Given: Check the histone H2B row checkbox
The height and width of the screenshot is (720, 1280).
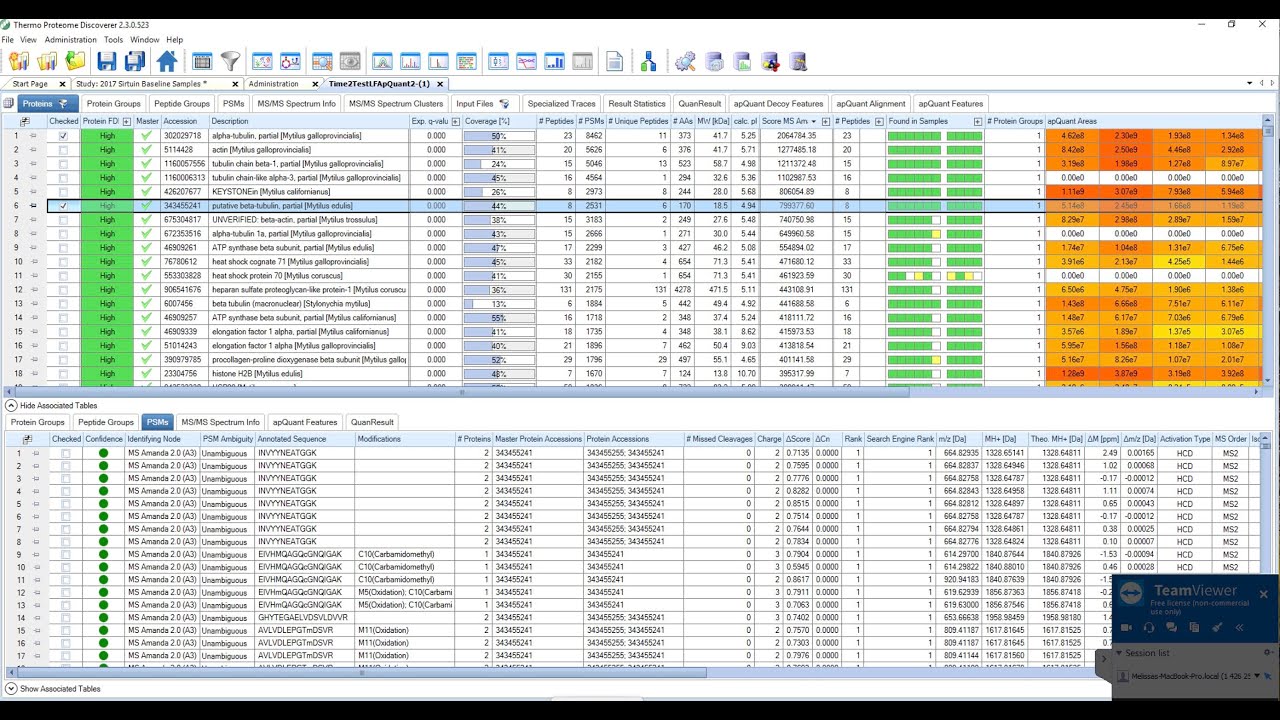Looking at the screenshot, I should tap(64, 373).
